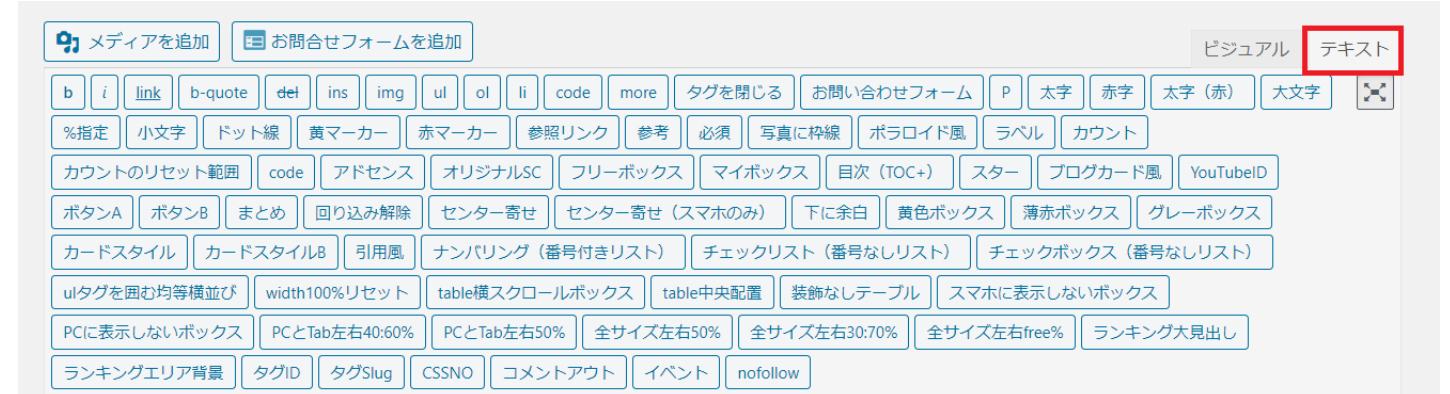Click the table中央配置 button
1450x394 pixels.
[x=712, y=293]
